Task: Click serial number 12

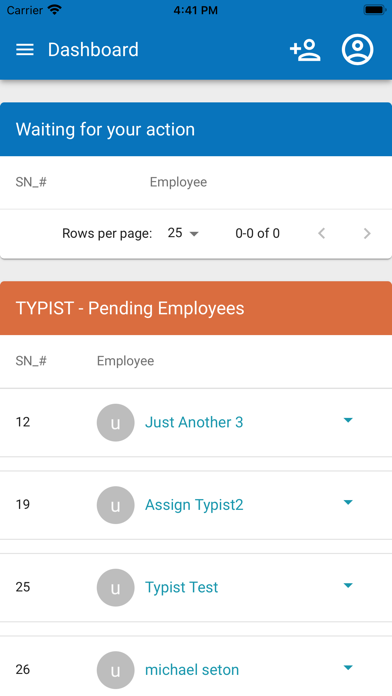Action: pyautogui.click(x=23, y=422)
